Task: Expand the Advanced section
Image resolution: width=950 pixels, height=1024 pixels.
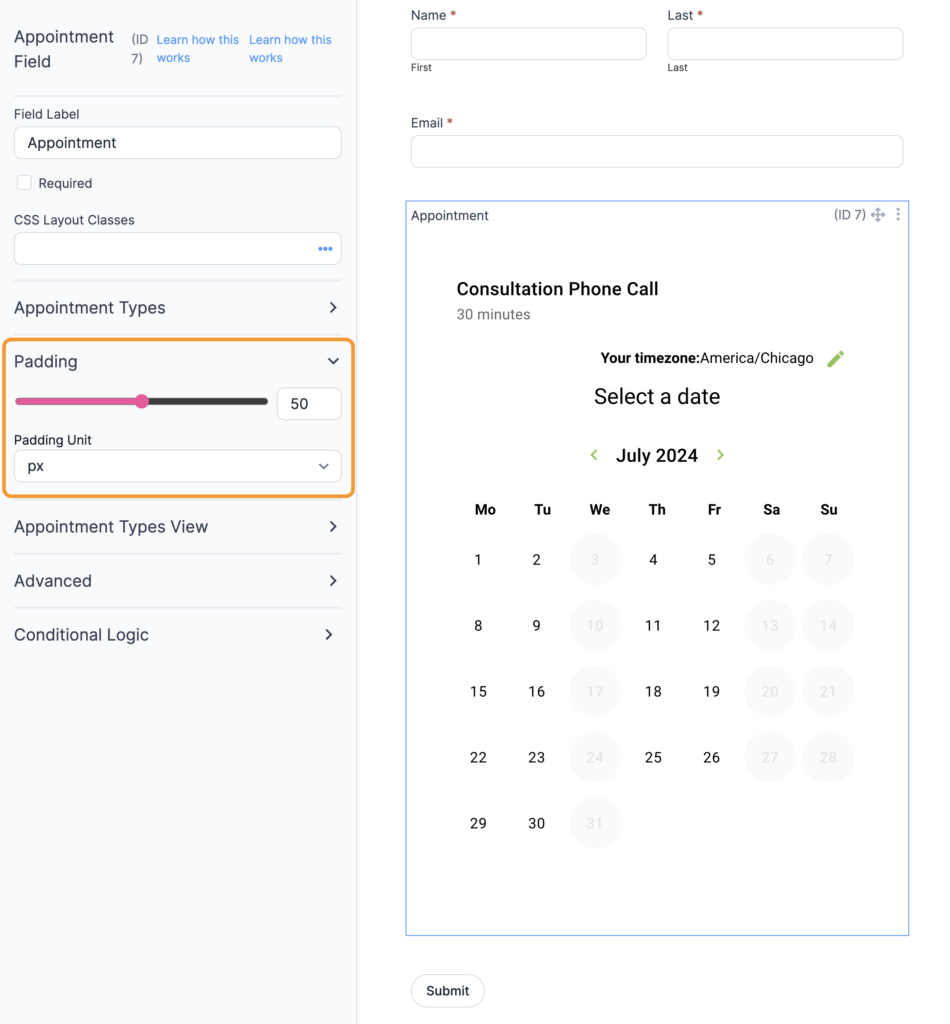Action: [178, 581]
